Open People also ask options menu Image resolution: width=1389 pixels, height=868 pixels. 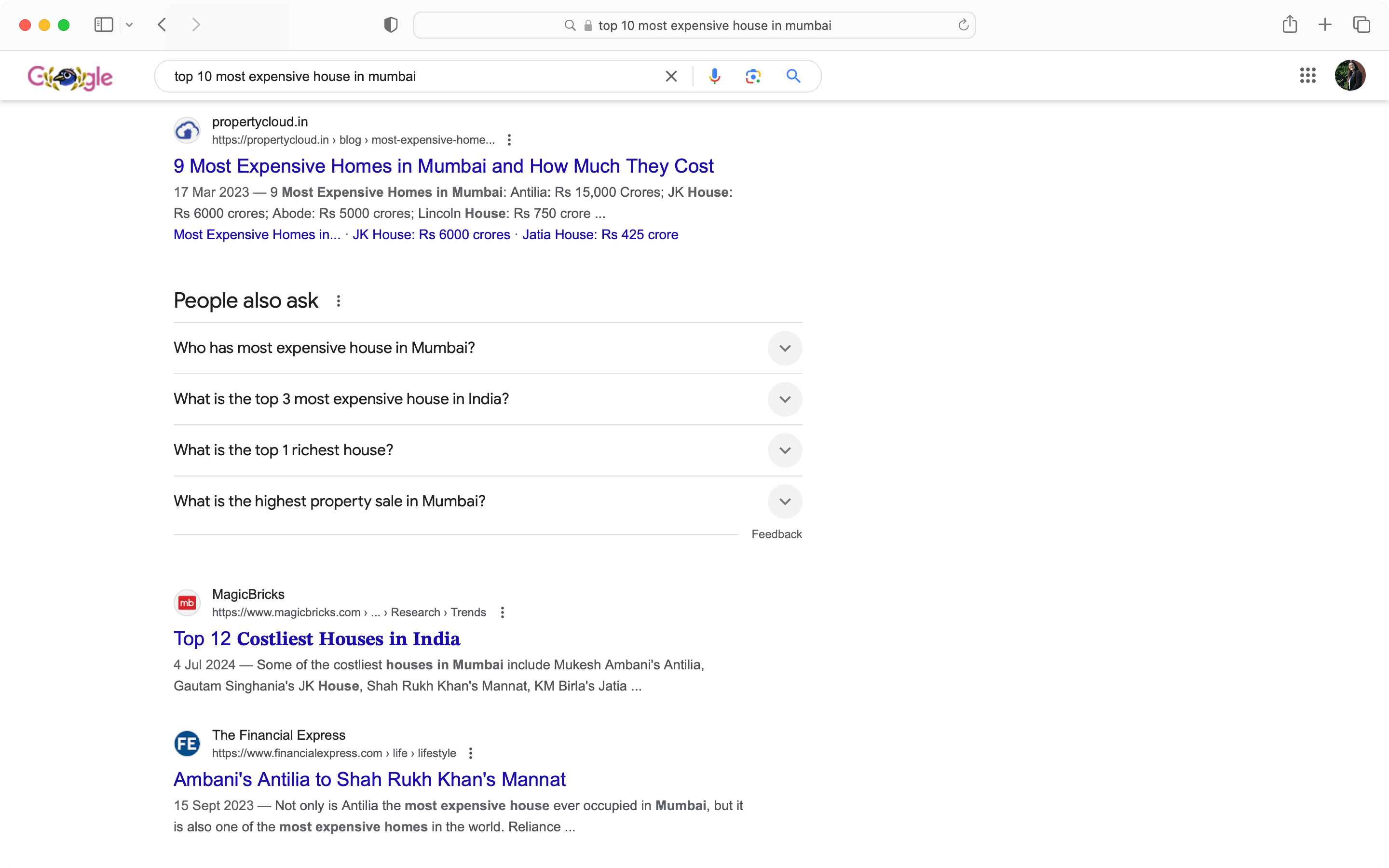[x=339, y=301]
